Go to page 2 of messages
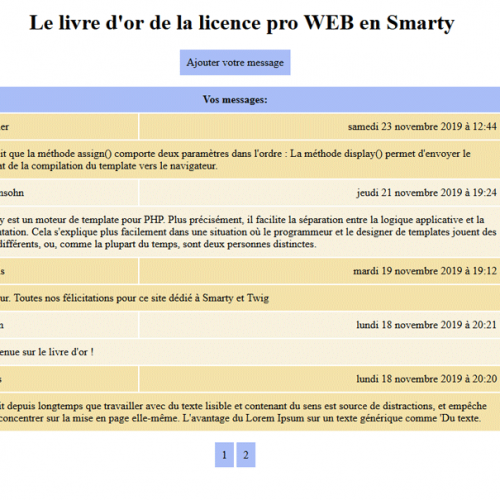Viewport: 500px width, 500px height. point(246,455)
